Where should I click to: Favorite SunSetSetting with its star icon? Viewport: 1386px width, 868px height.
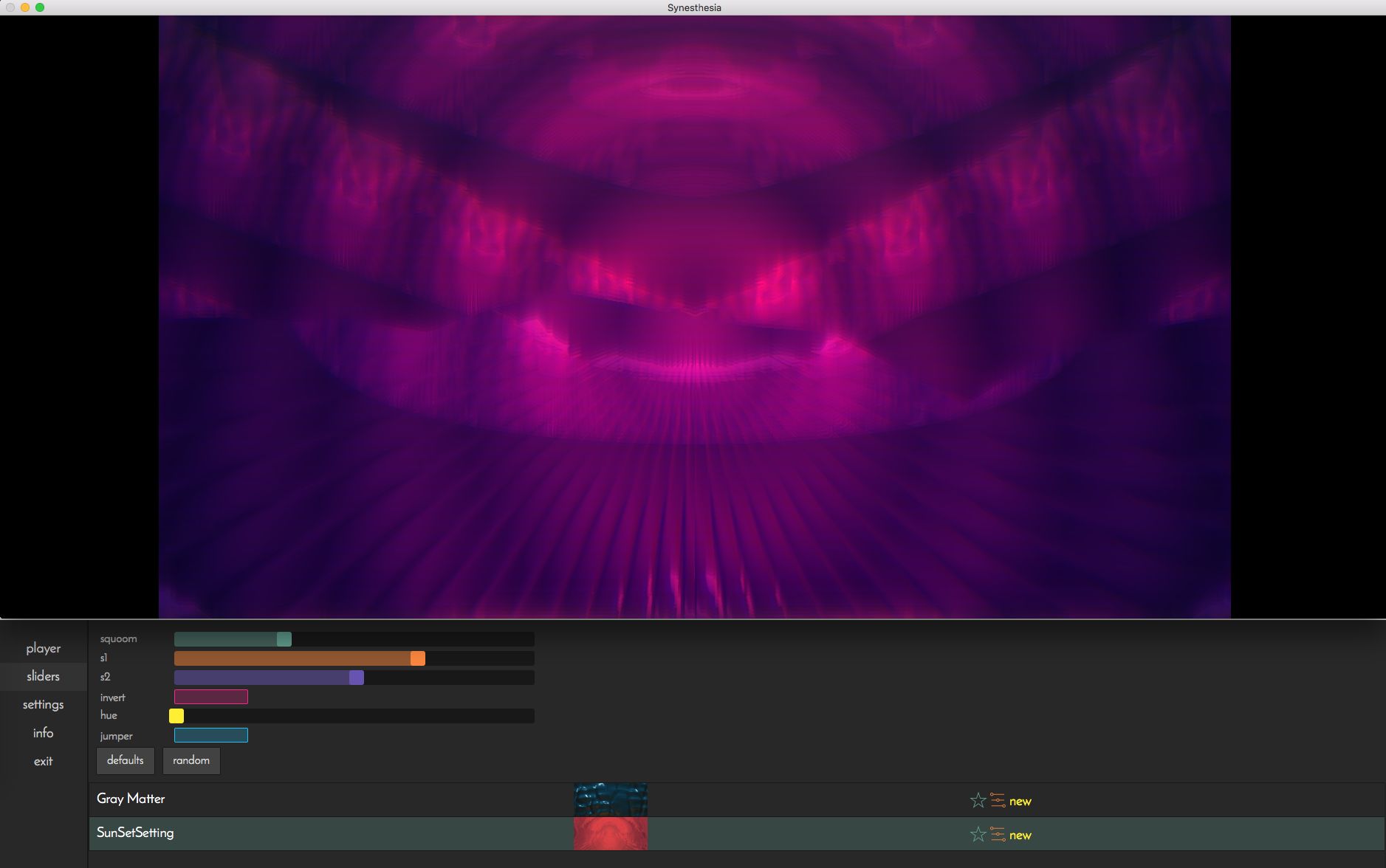point(978,835)
